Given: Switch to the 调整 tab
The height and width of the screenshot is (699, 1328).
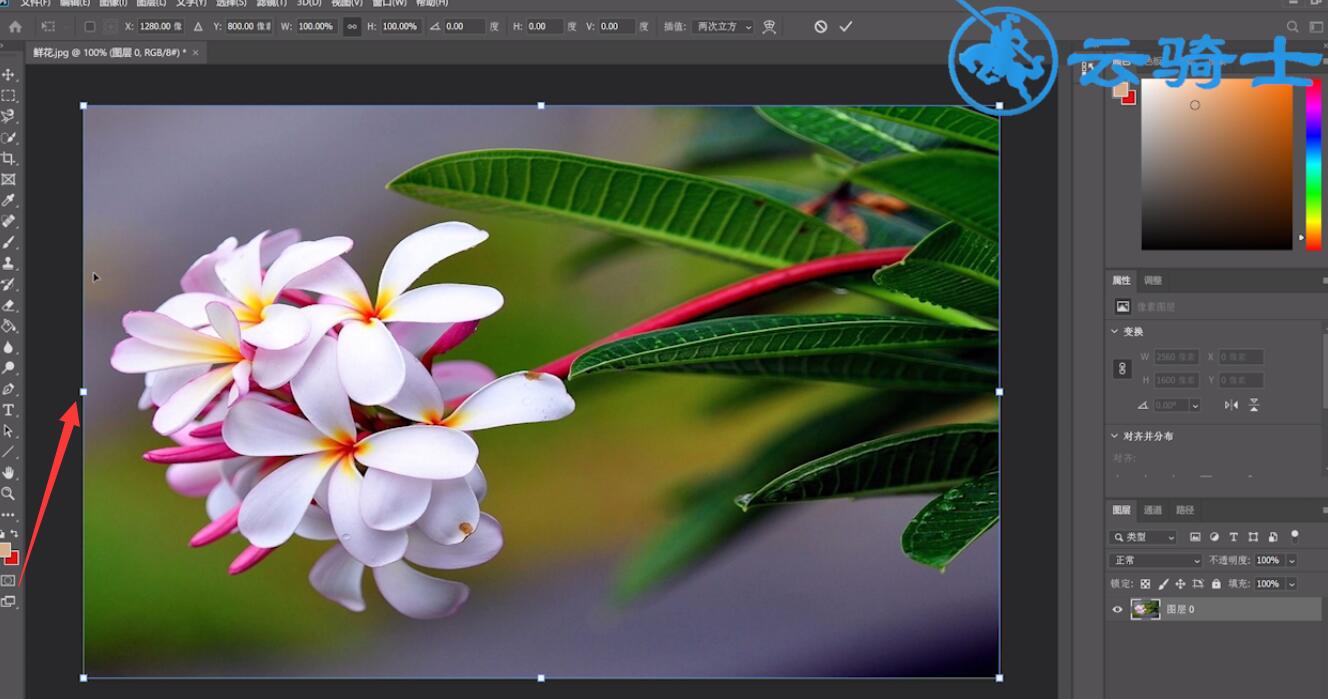Looking at the screenshot, I should pos(1153,281).
